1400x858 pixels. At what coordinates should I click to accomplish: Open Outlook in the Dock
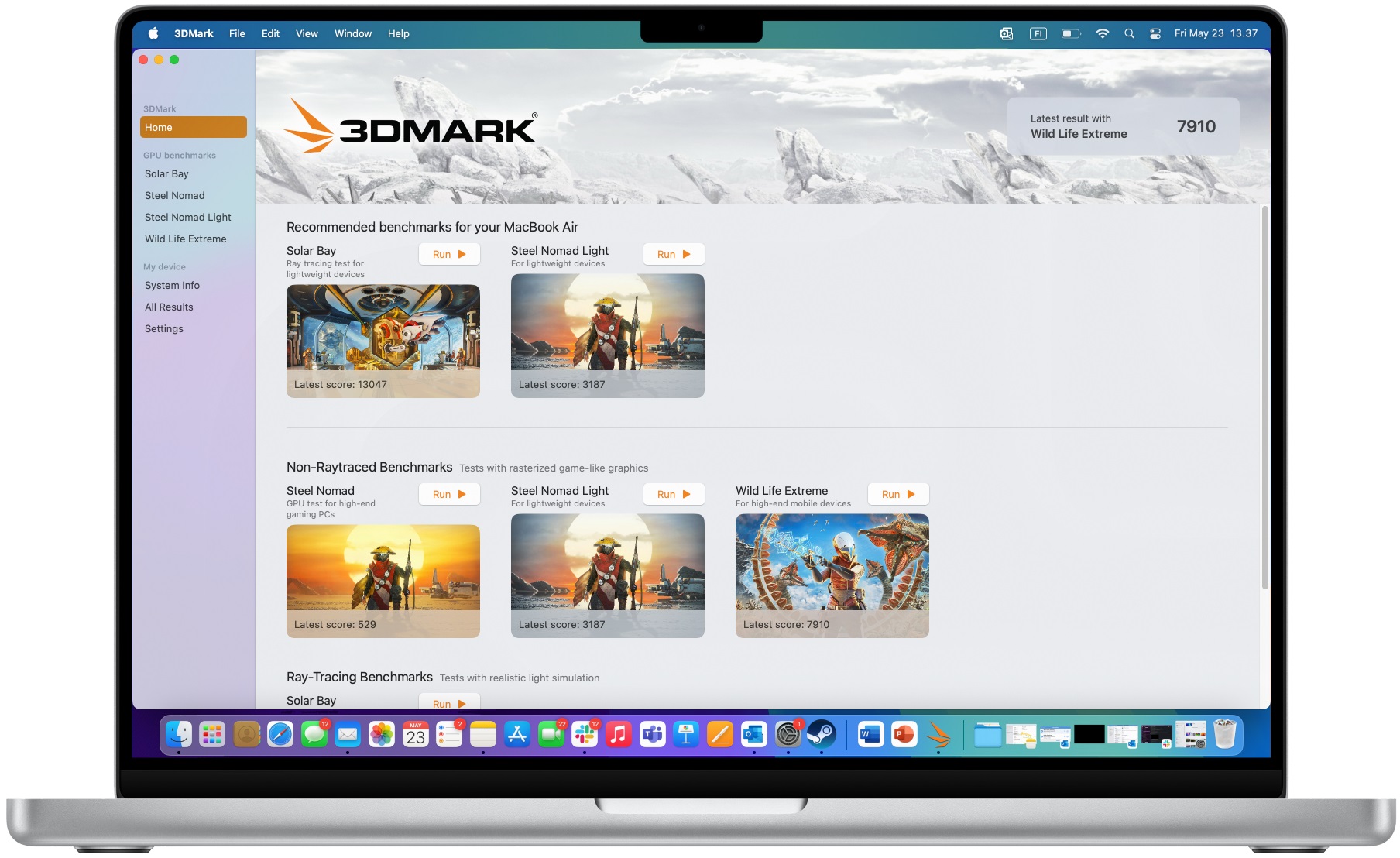click(x=754, y=733)
